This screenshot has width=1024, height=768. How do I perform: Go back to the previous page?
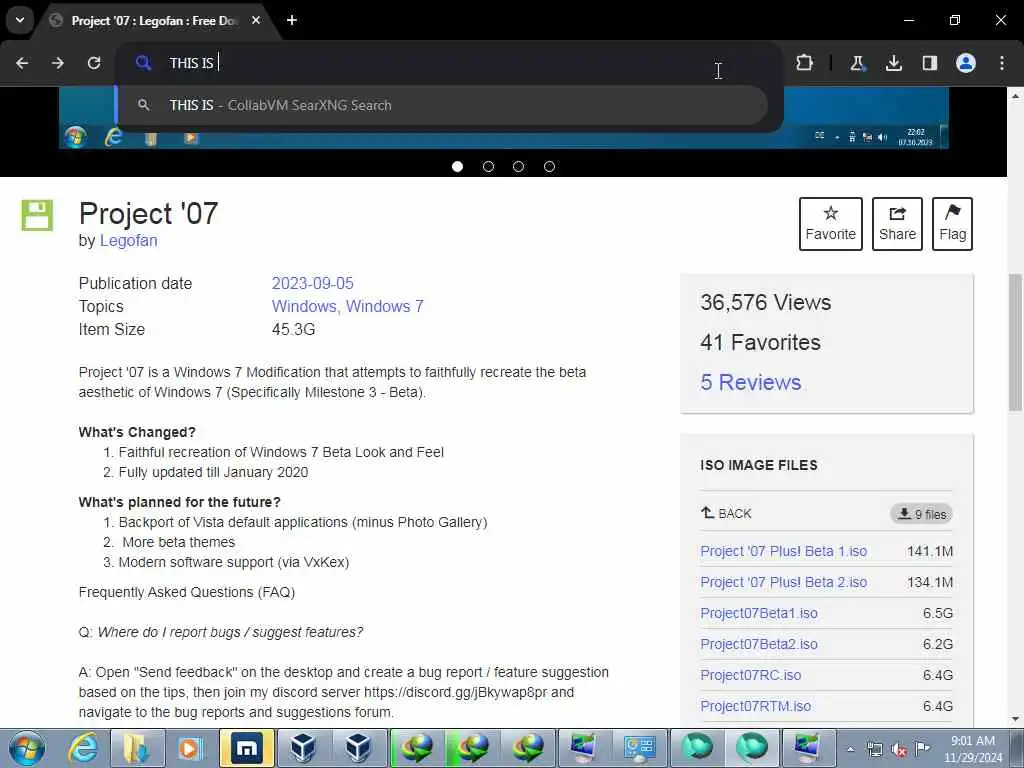click(x=22, y=63)
